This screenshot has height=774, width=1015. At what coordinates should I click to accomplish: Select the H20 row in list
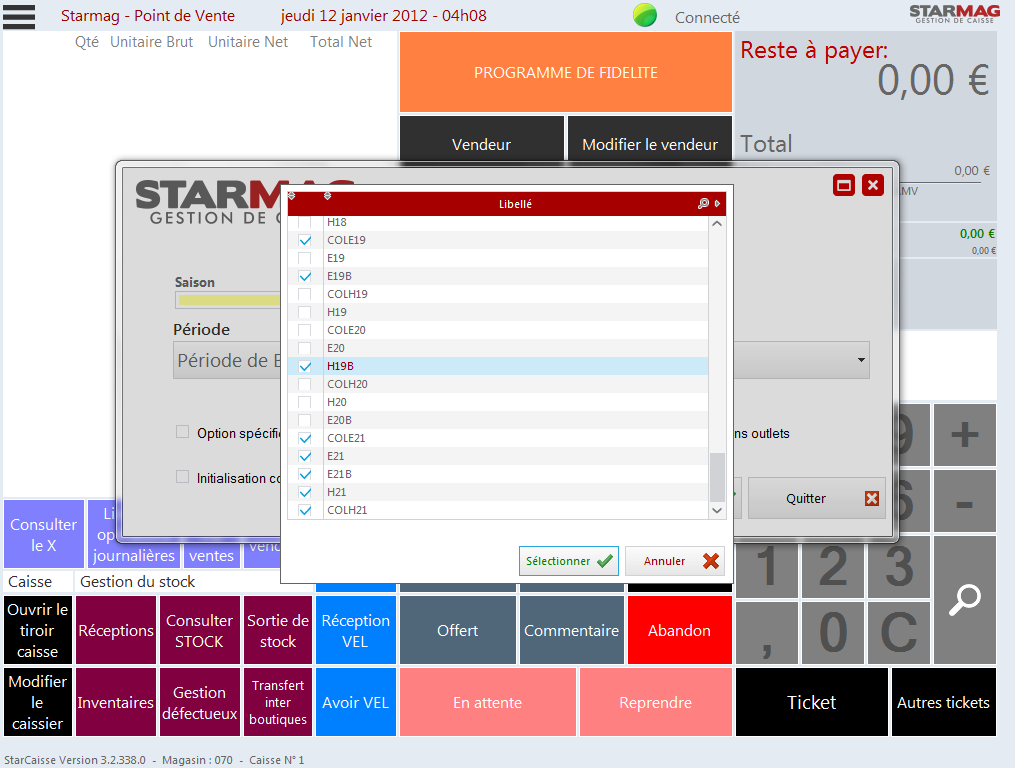pyautogui.click(x=498, y=403)
